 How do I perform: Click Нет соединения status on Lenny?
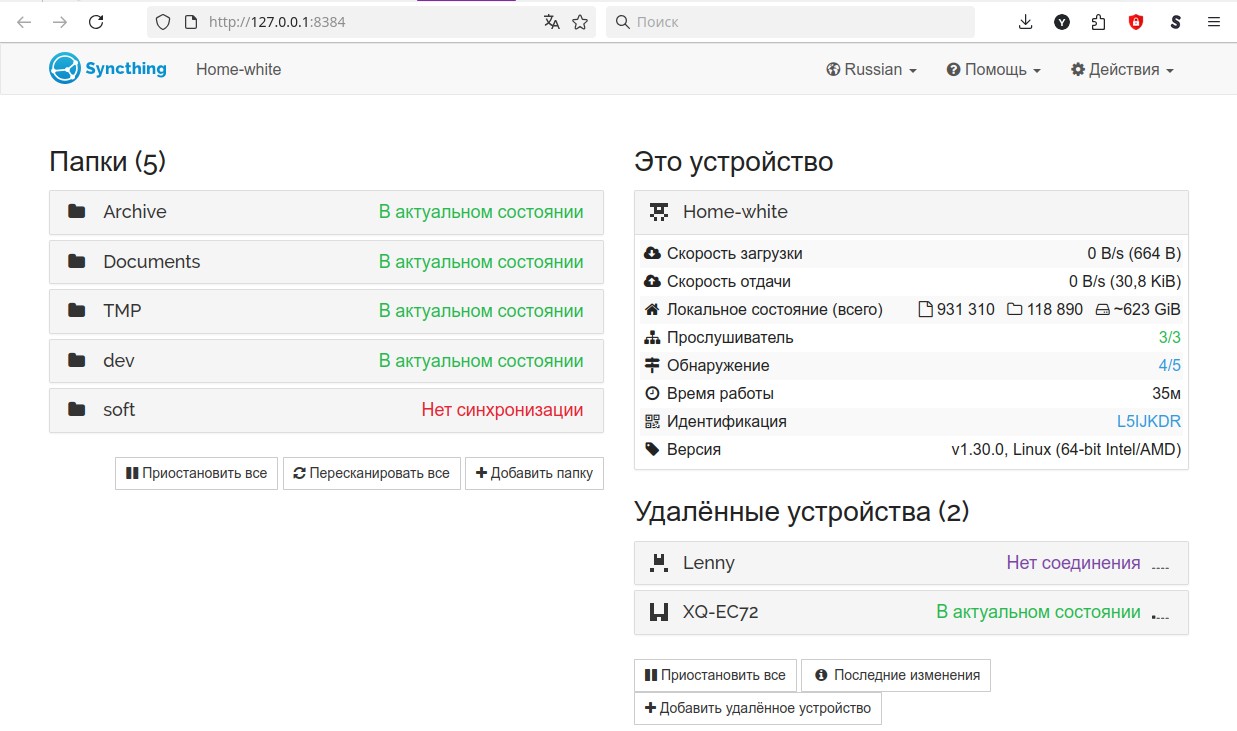tap(1073, 563)
